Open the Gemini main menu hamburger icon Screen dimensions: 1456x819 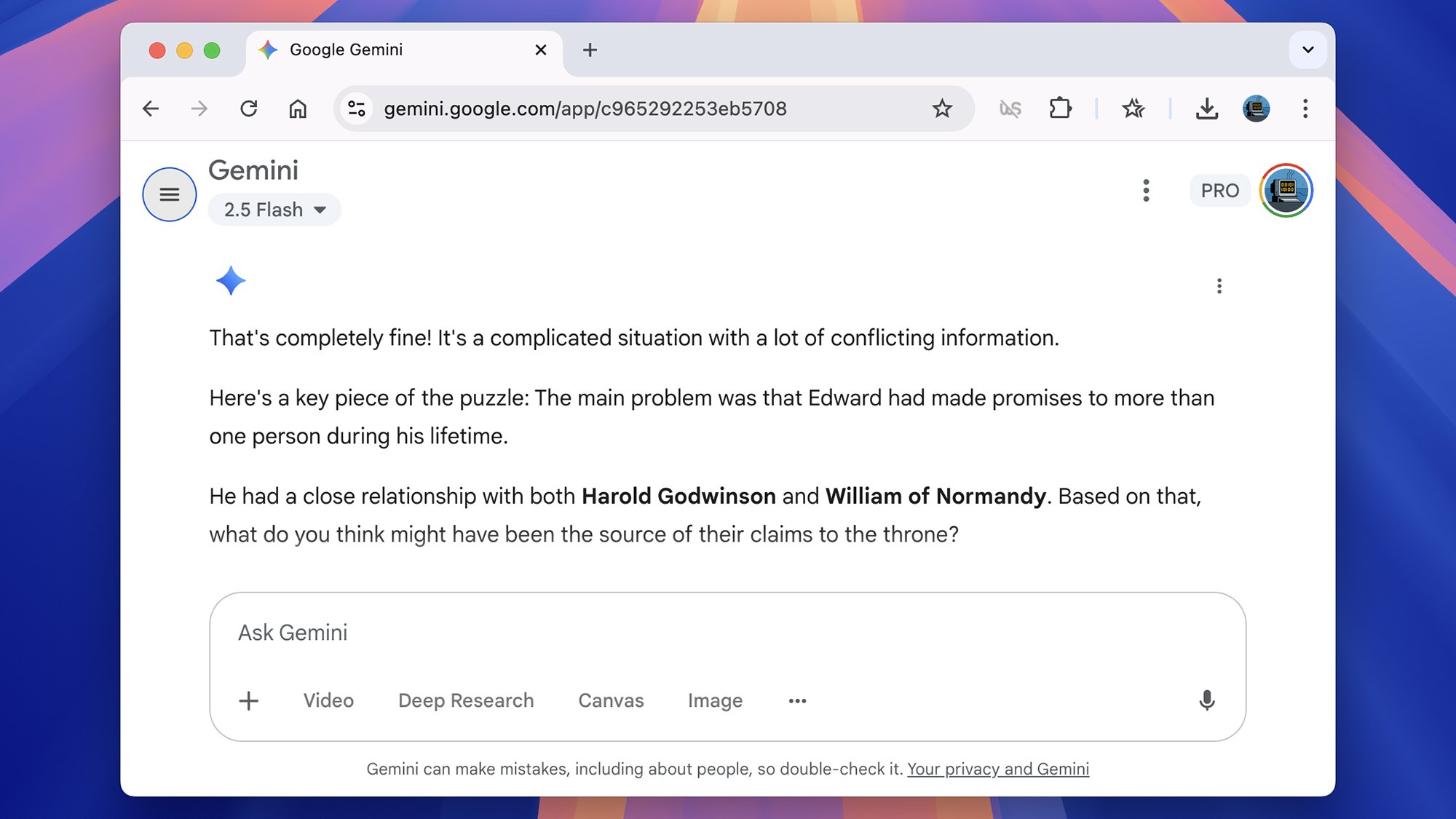click(169, 194)
